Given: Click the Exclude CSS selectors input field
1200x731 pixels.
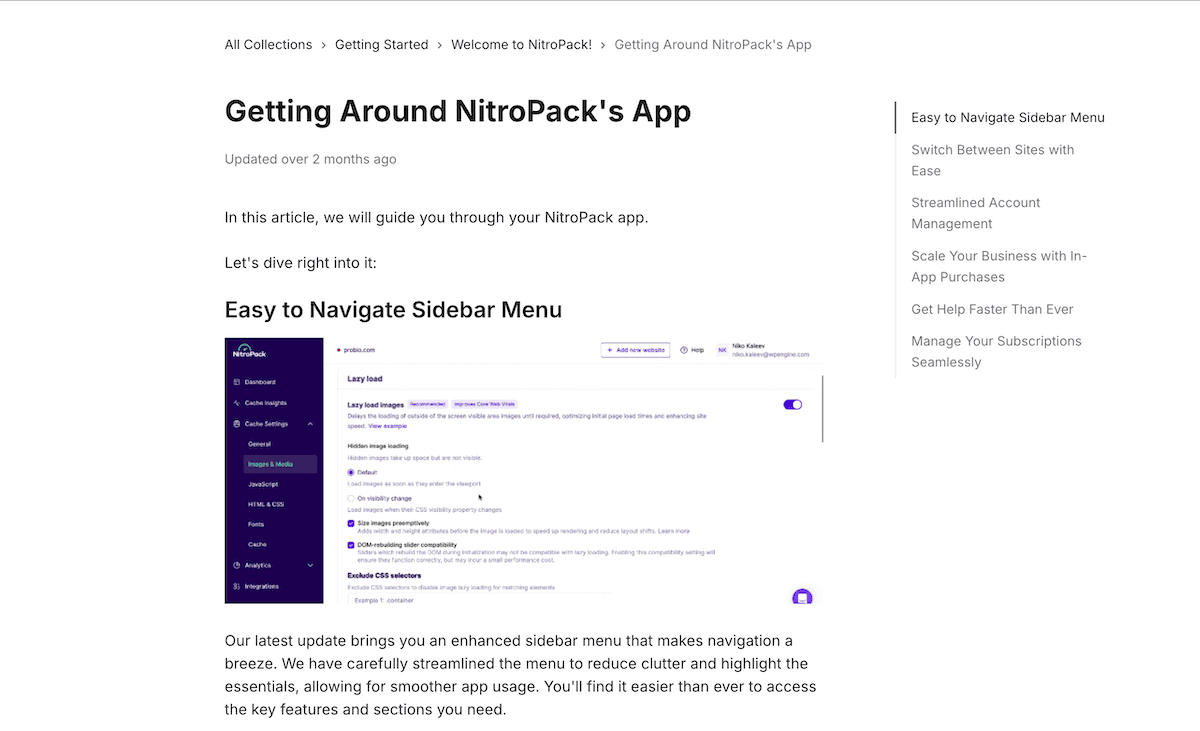Looking at the screenshot, I should click(479, 598).
